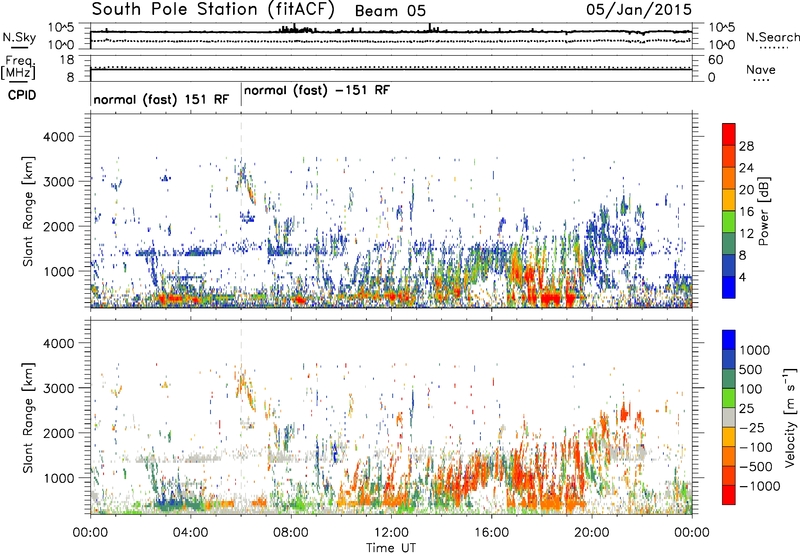Click the 'N.Search' legend label

tap(773, 37)
